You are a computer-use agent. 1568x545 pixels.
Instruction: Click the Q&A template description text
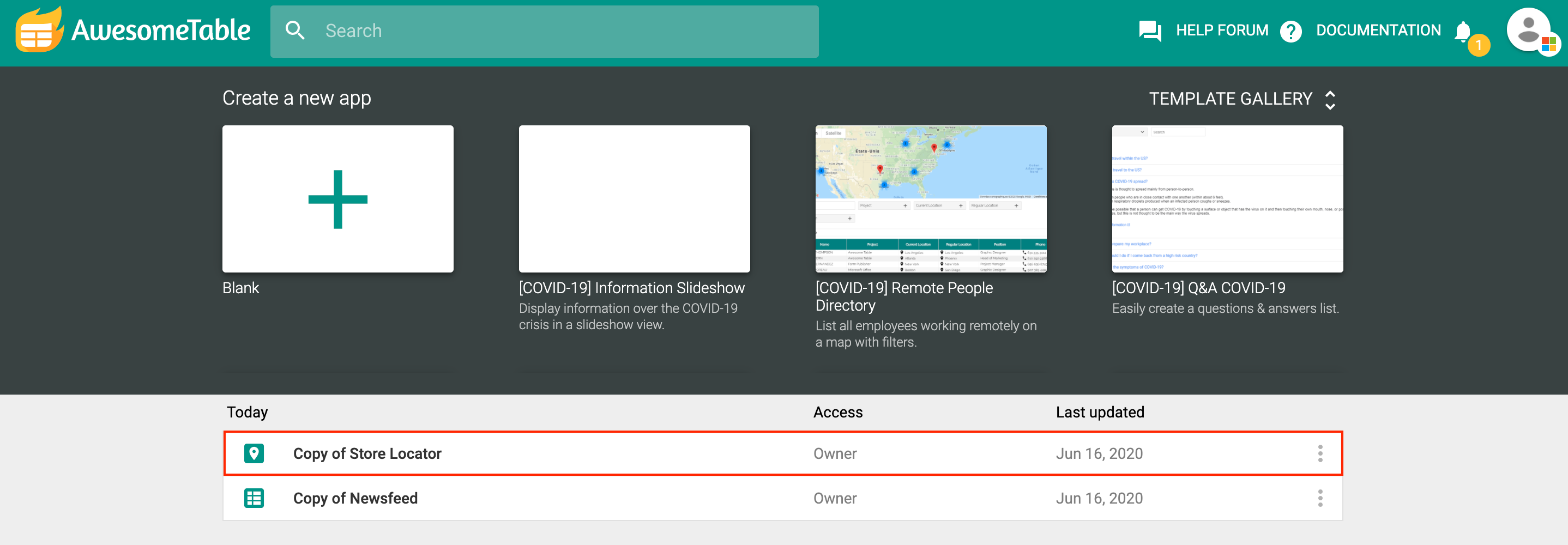point(1225,308)
